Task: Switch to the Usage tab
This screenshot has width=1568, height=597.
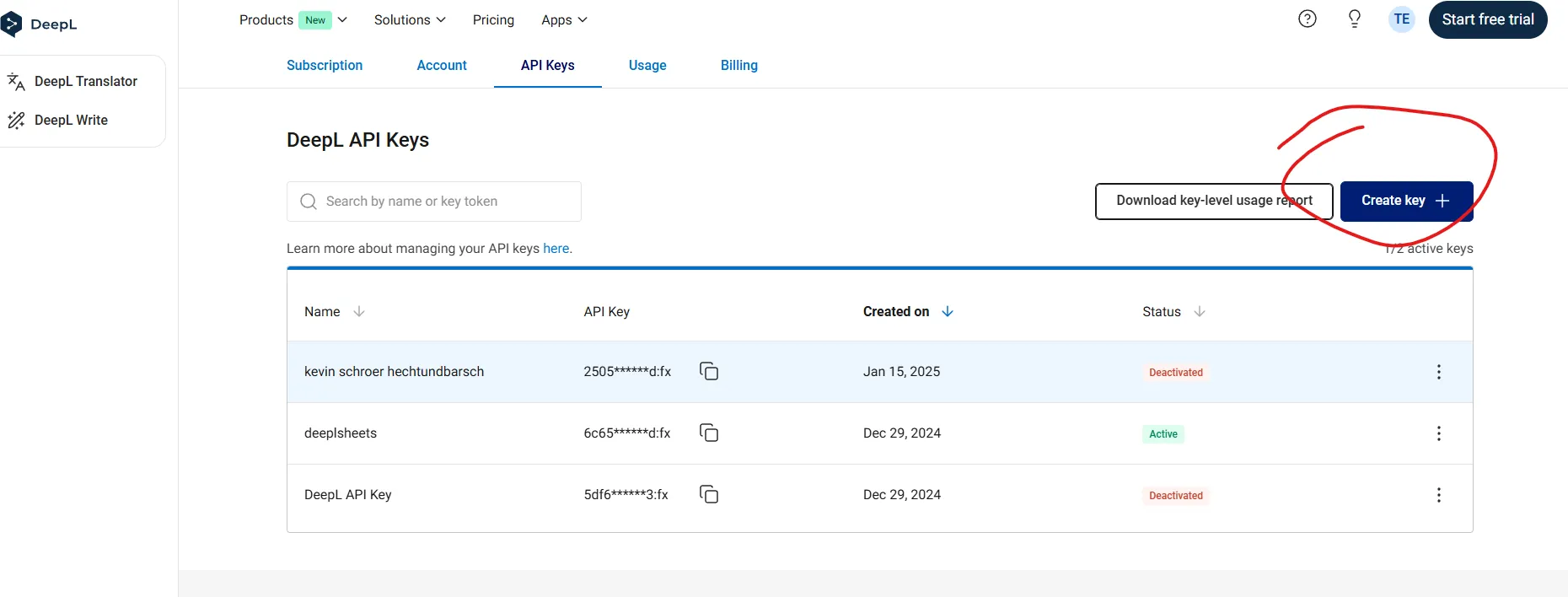Action: [x=647, y=66]
